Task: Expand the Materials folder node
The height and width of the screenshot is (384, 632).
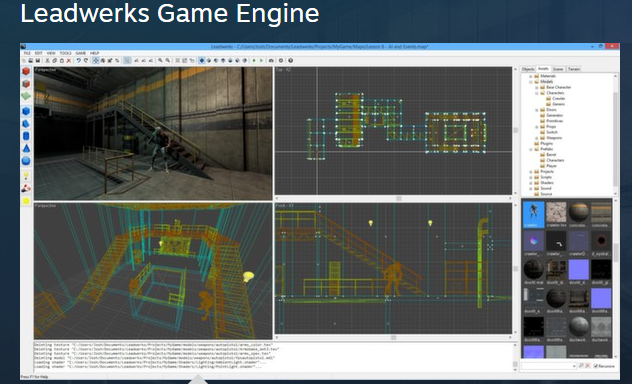Action: (531, 76)
